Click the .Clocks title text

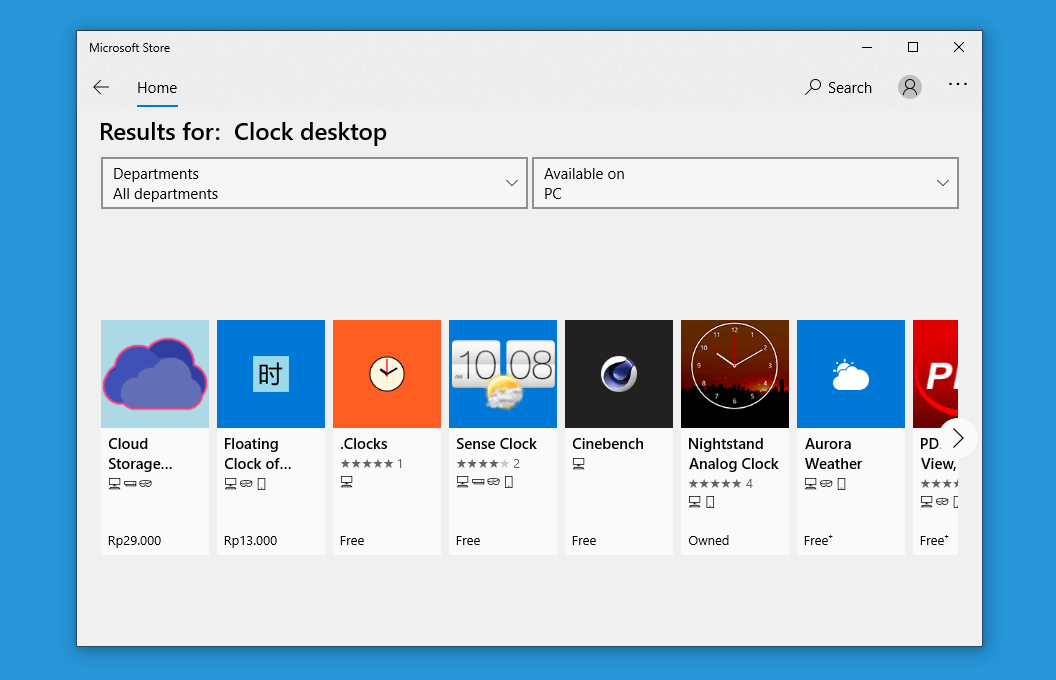[364, 444]
